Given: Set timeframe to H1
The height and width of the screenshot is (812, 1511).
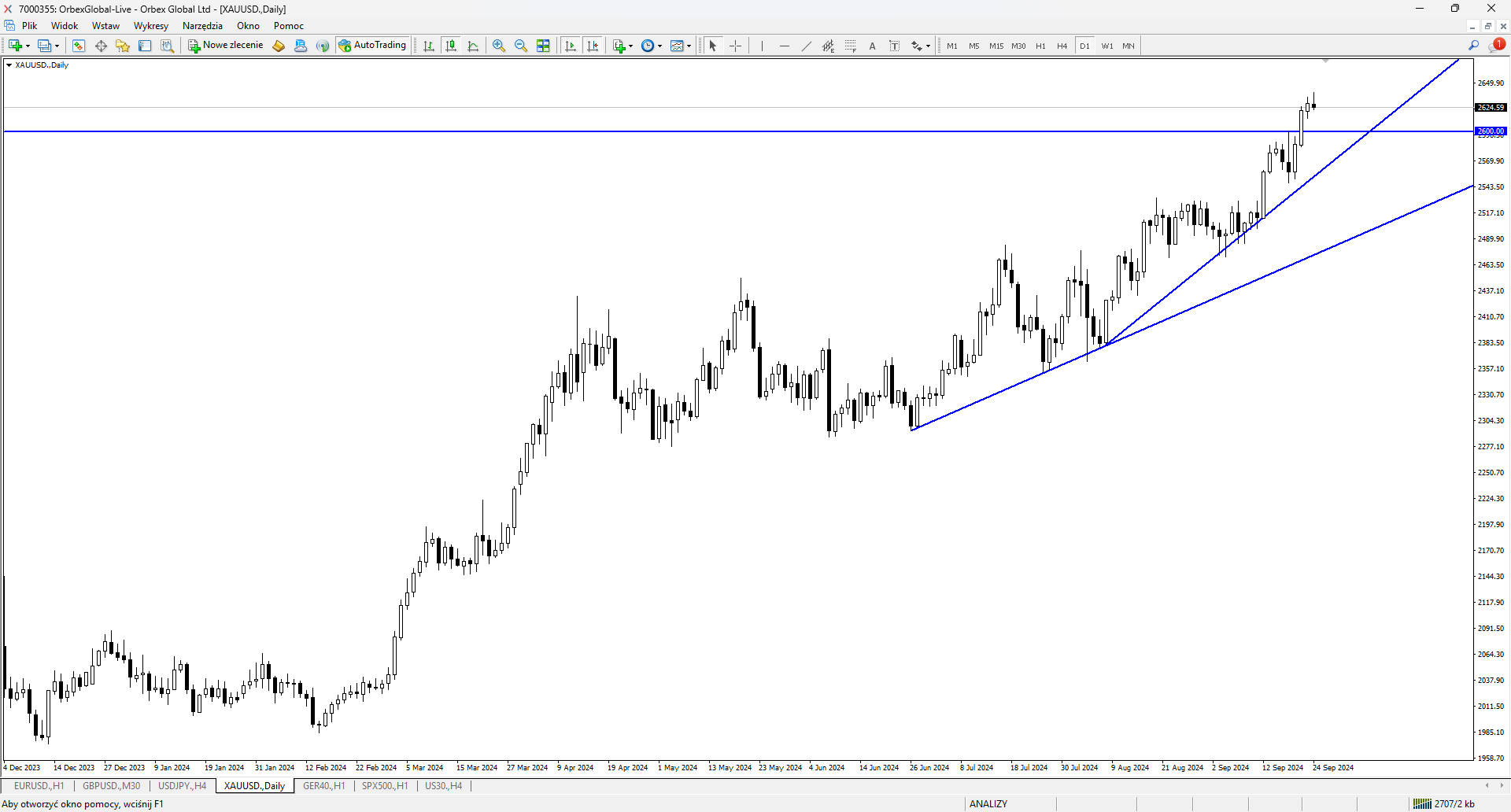Looking at the screenshot, I should 1040,46.
